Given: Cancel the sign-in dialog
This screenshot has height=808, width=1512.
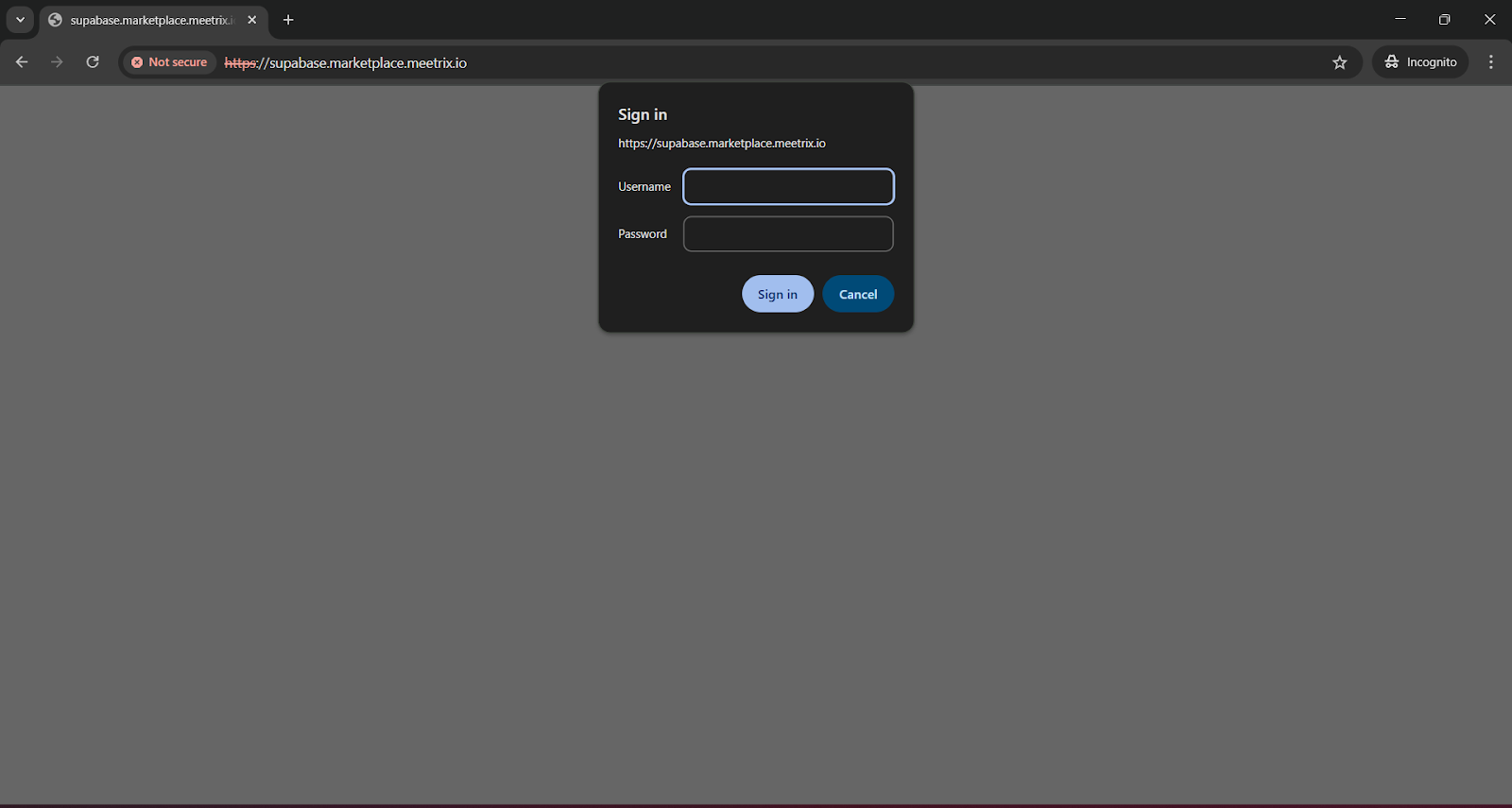Looking at the screenshot, I should 858,294.
